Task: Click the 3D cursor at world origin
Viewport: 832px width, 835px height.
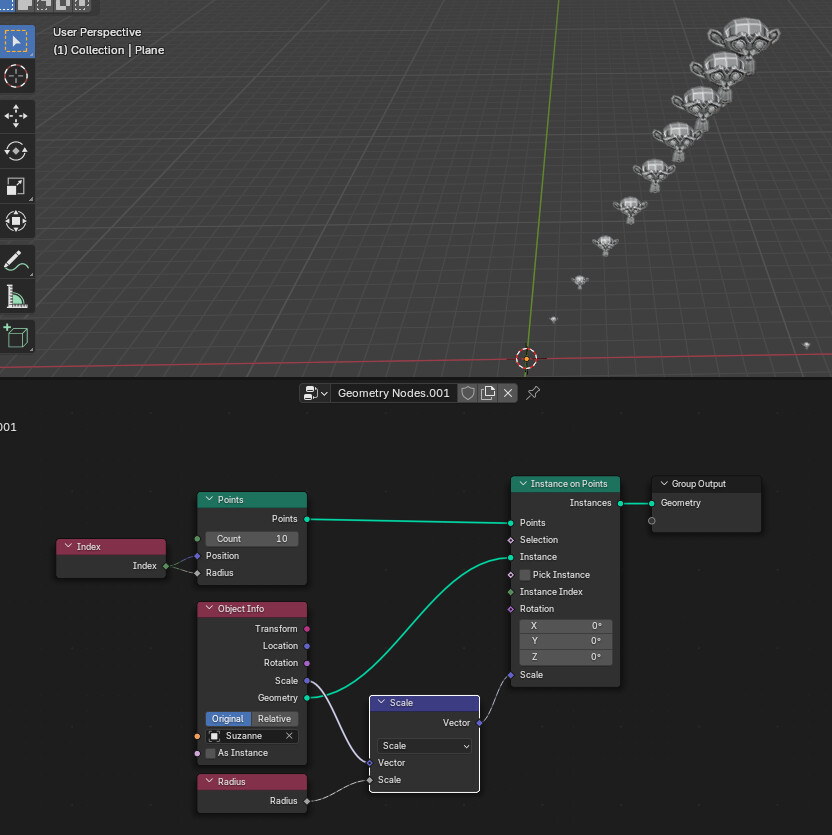Action: point(526,358)
